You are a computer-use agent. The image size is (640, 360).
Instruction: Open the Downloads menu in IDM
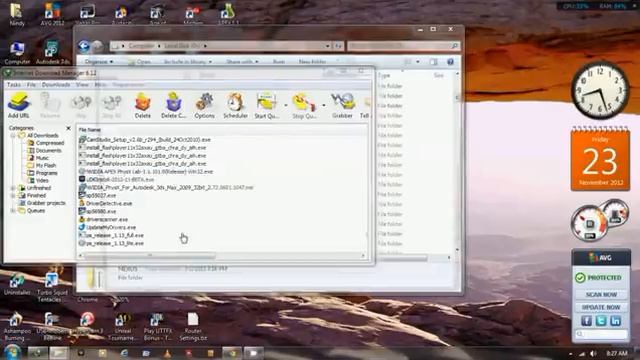click(56, 84)
